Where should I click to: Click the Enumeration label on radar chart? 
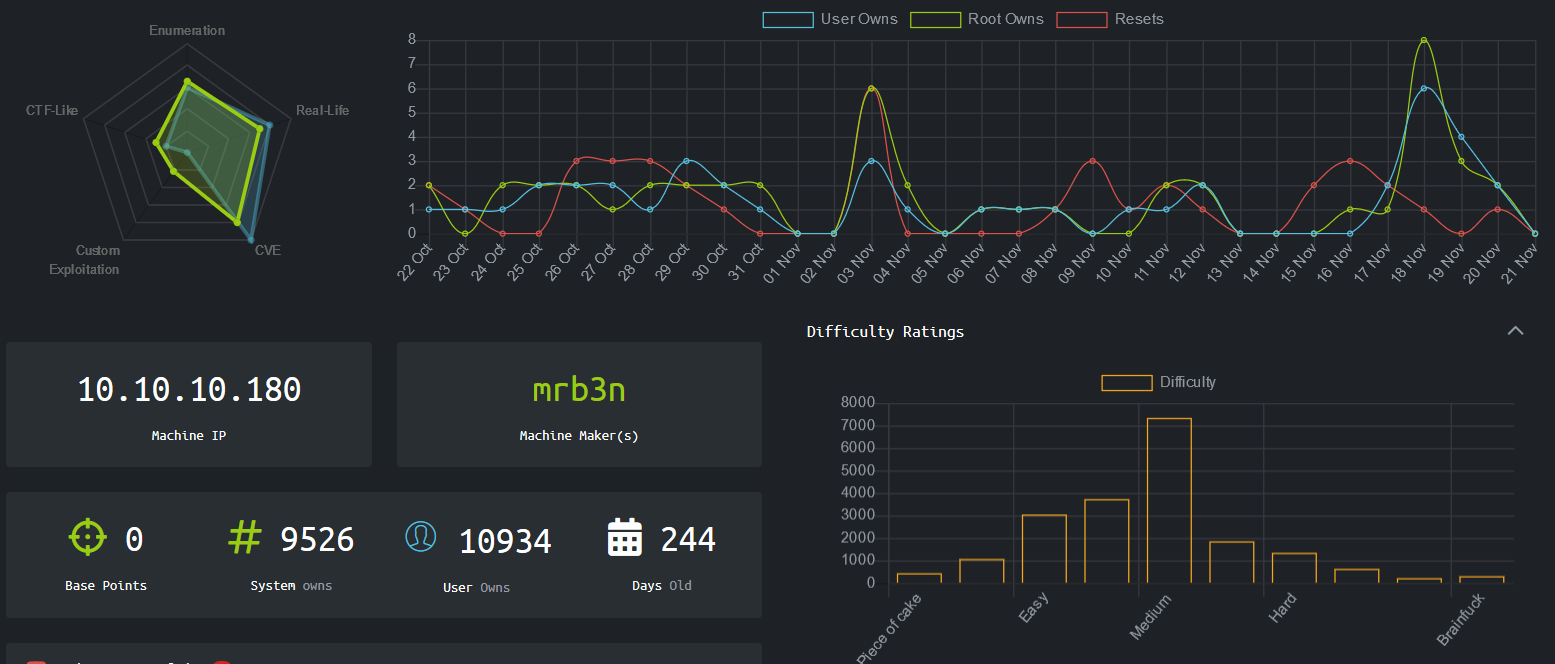187,30
